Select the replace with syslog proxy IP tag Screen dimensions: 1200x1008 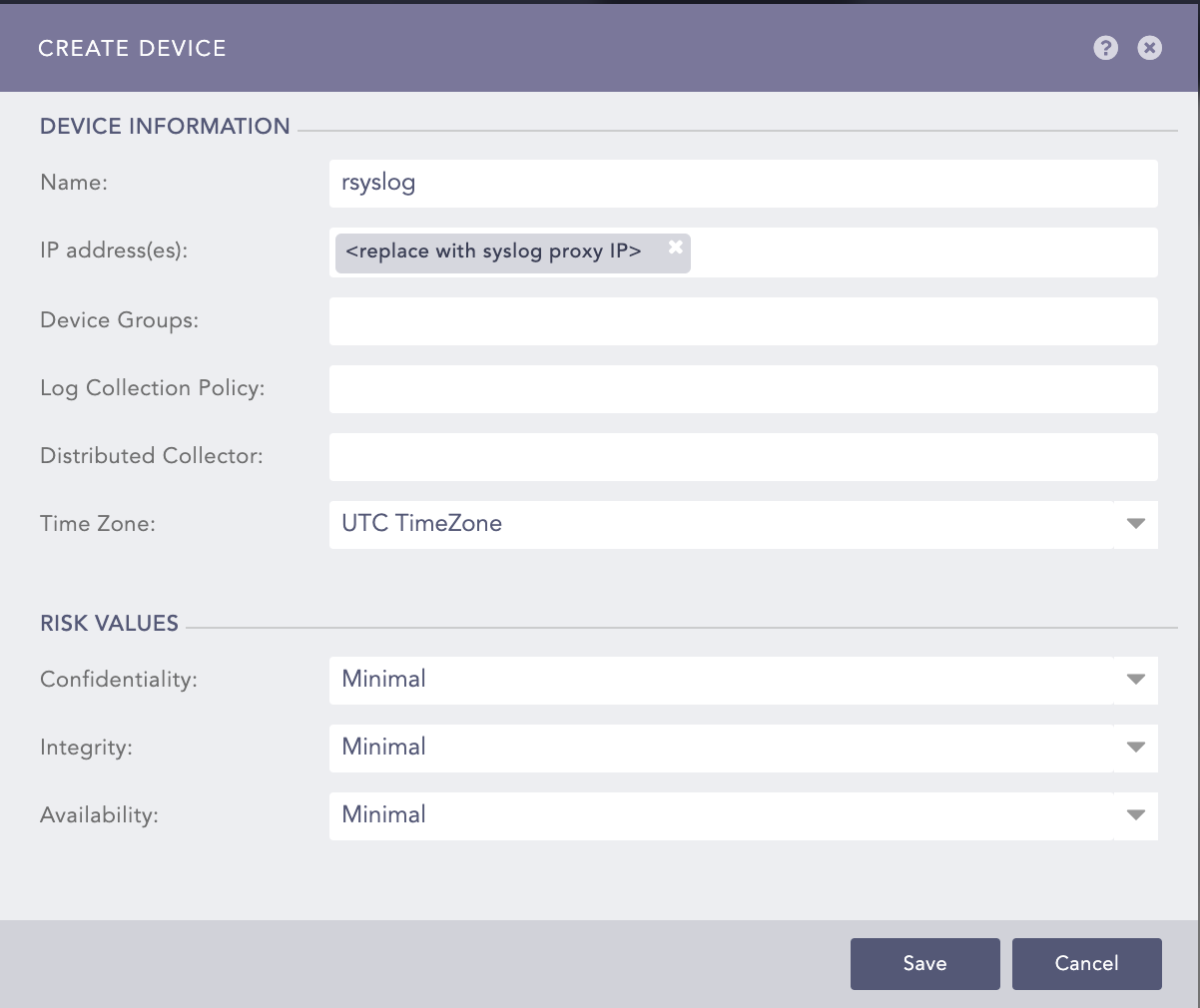click(x=493, y=252)
